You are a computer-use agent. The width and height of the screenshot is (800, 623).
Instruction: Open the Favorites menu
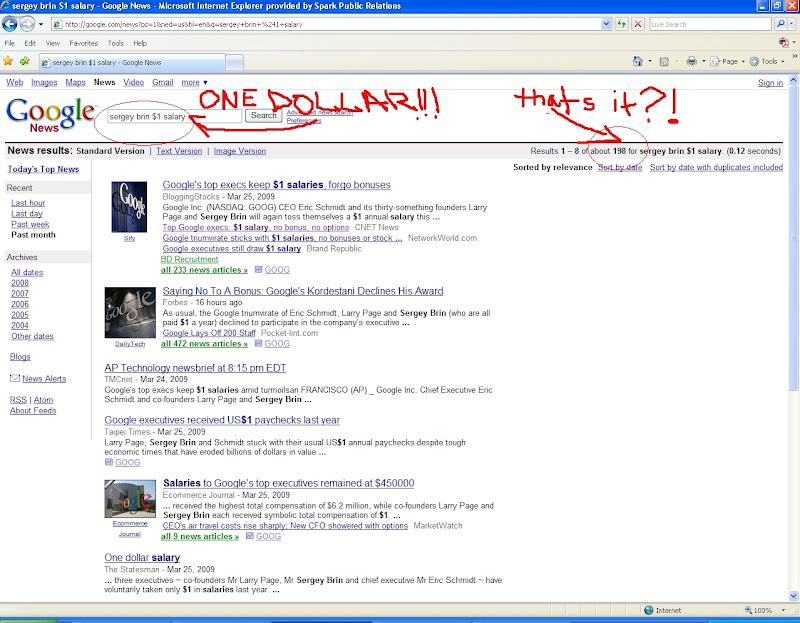(84, 43)
